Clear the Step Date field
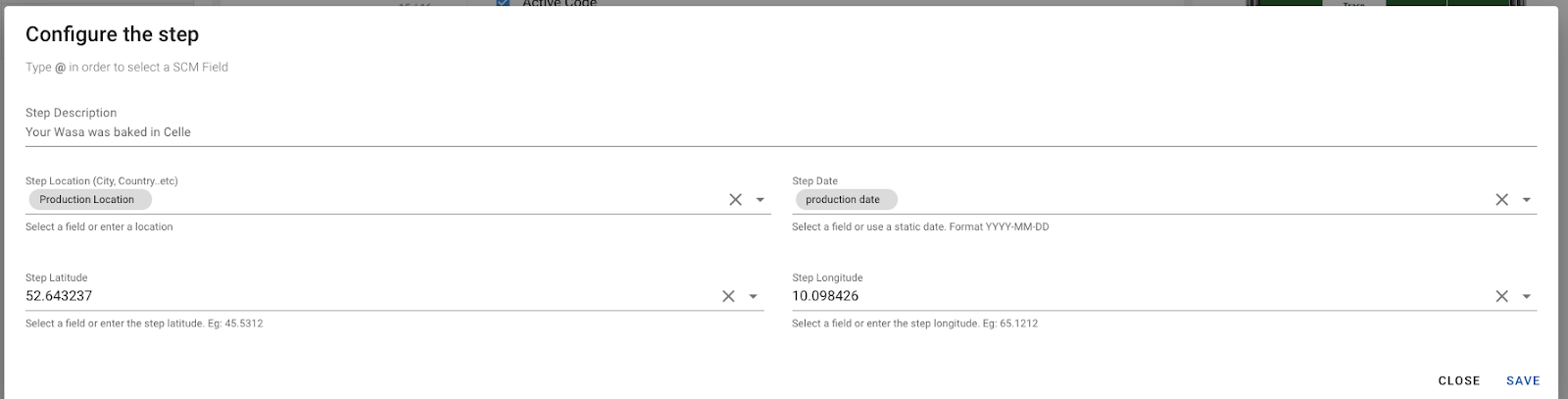This screenshot has height=399, width=1568. pos(1501,199)
